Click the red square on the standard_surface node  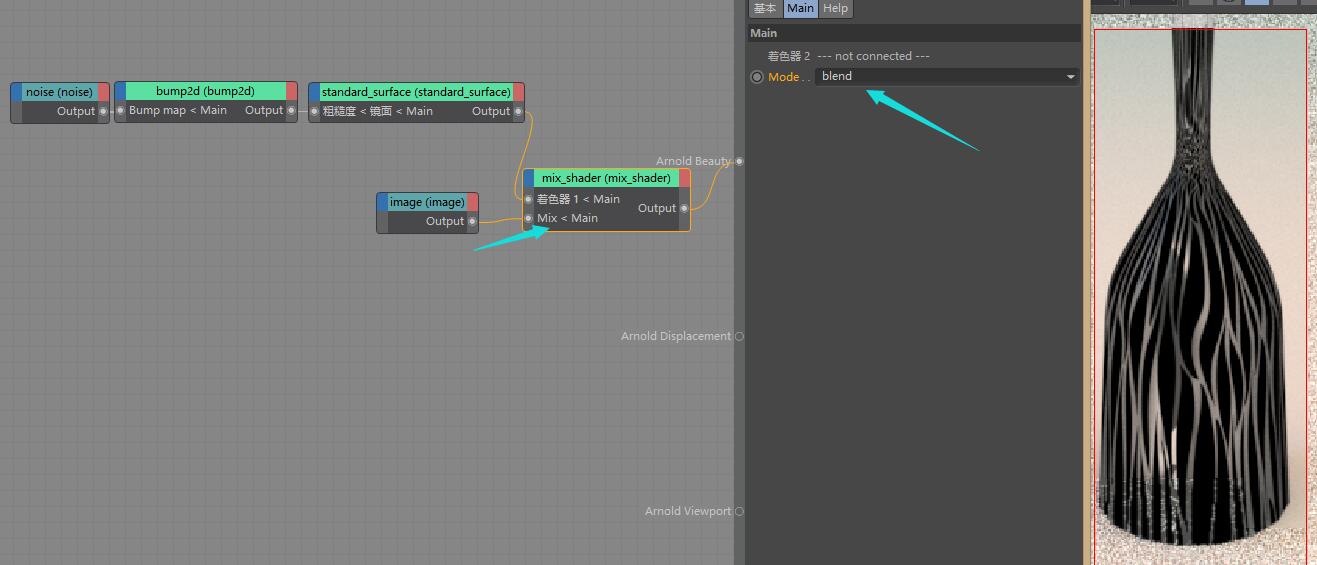(x=518, y=92)
